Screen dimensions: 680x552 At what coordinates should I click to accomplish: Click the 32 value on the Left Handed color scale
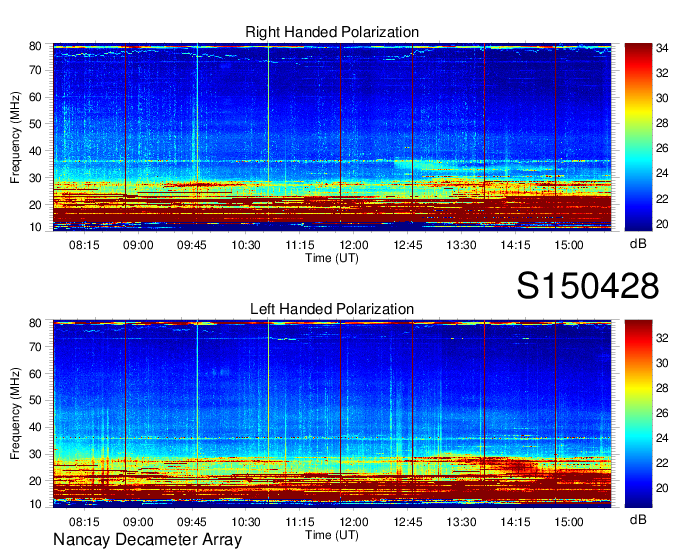pyautogui.click(x=662, y=338)
